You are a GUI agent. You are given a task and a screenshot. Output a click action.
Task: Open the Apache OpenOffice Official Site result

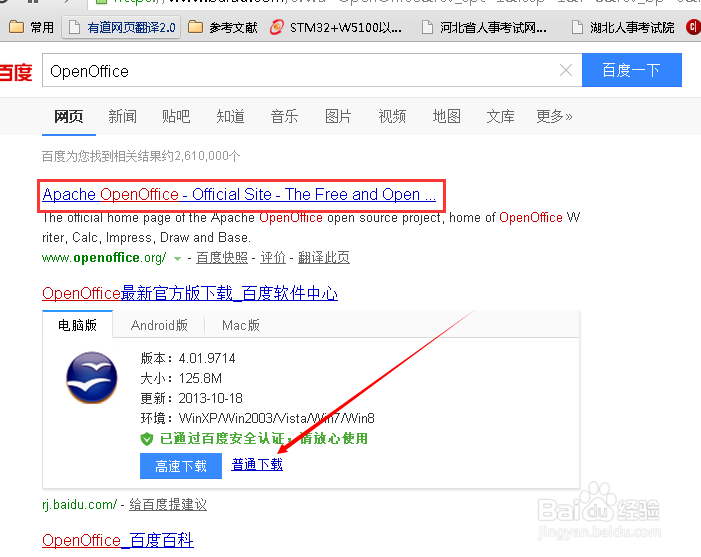coord(239,195)
